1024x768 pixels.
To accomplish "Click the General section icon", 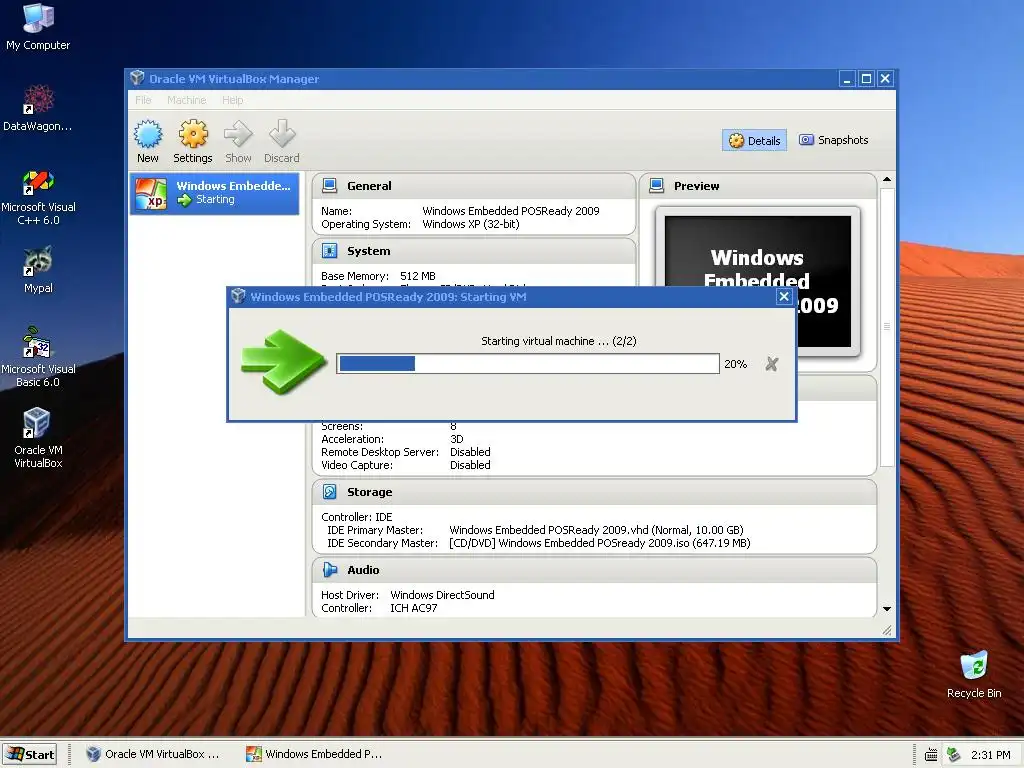I will [330, 186].
